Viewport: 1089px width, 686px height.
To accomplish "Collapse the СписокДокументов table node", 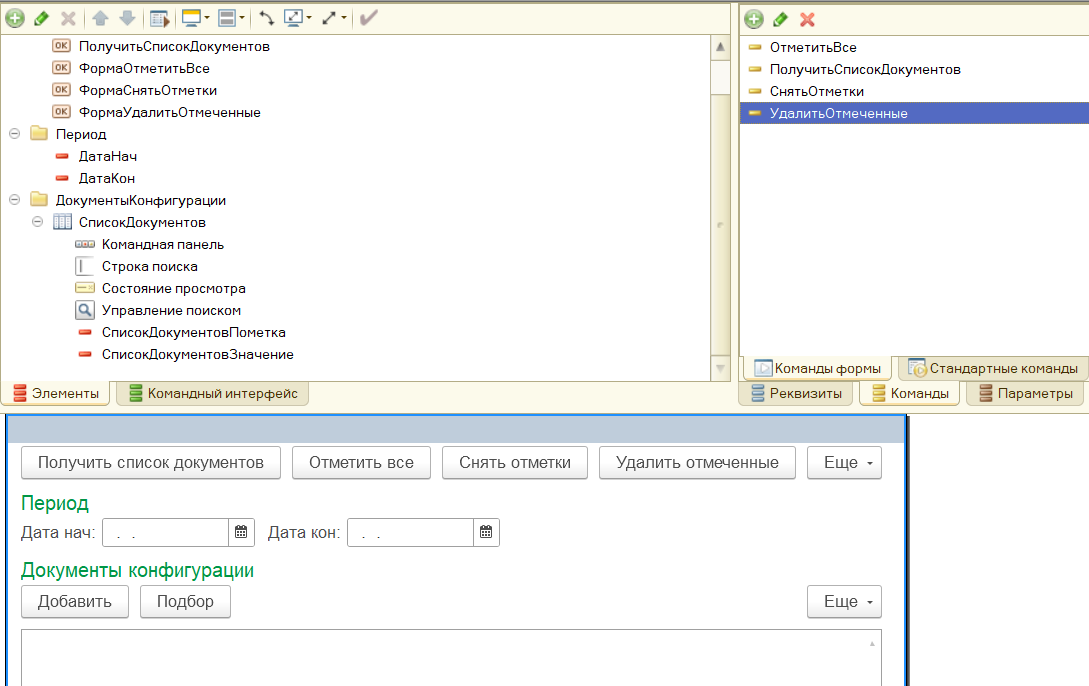I will pyautogui.click(x=38, y=222).
